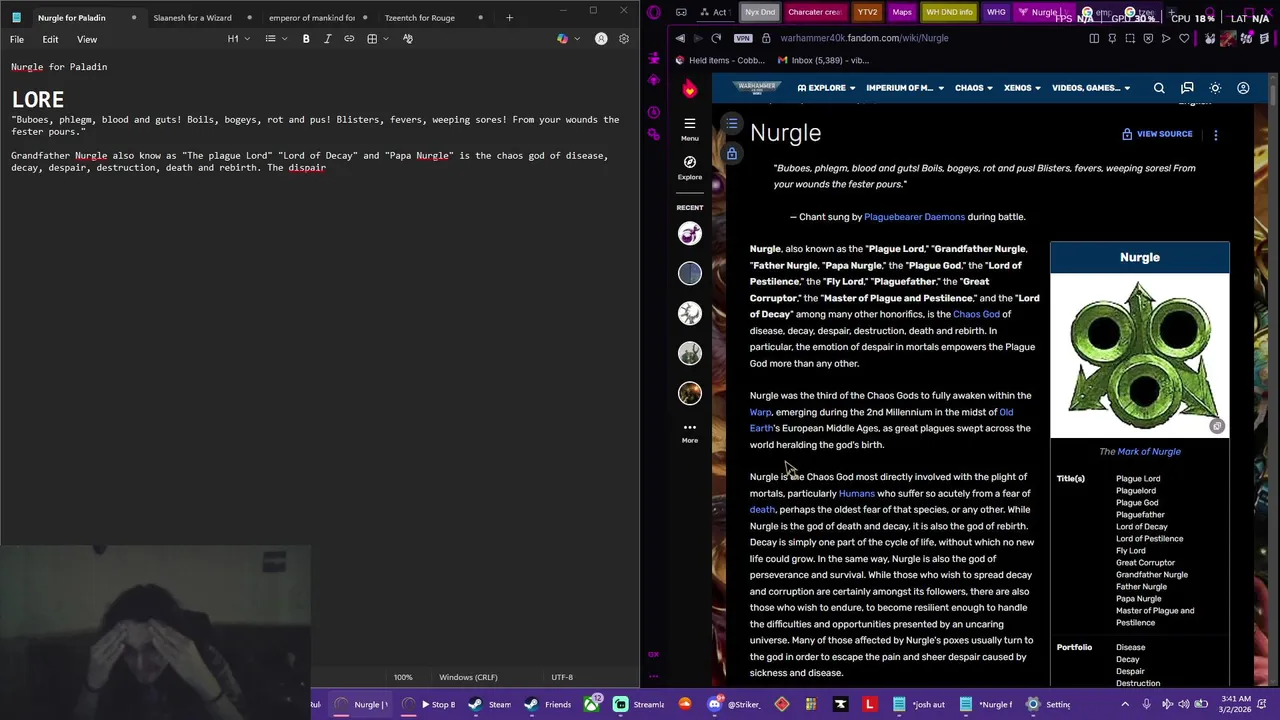Open the wiki Discuss chat icon

1187,88
